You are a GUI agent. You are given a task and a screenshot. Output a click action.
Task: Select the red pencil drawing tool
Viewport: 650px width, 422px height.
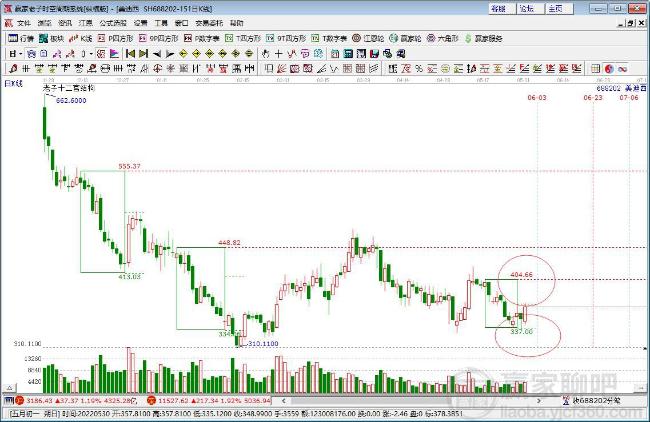click(13, 68)
